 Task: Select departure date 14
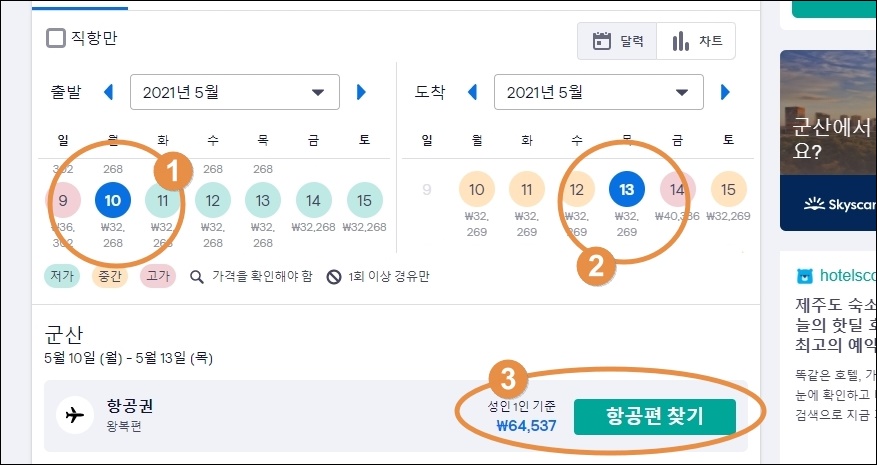[314, 200]
